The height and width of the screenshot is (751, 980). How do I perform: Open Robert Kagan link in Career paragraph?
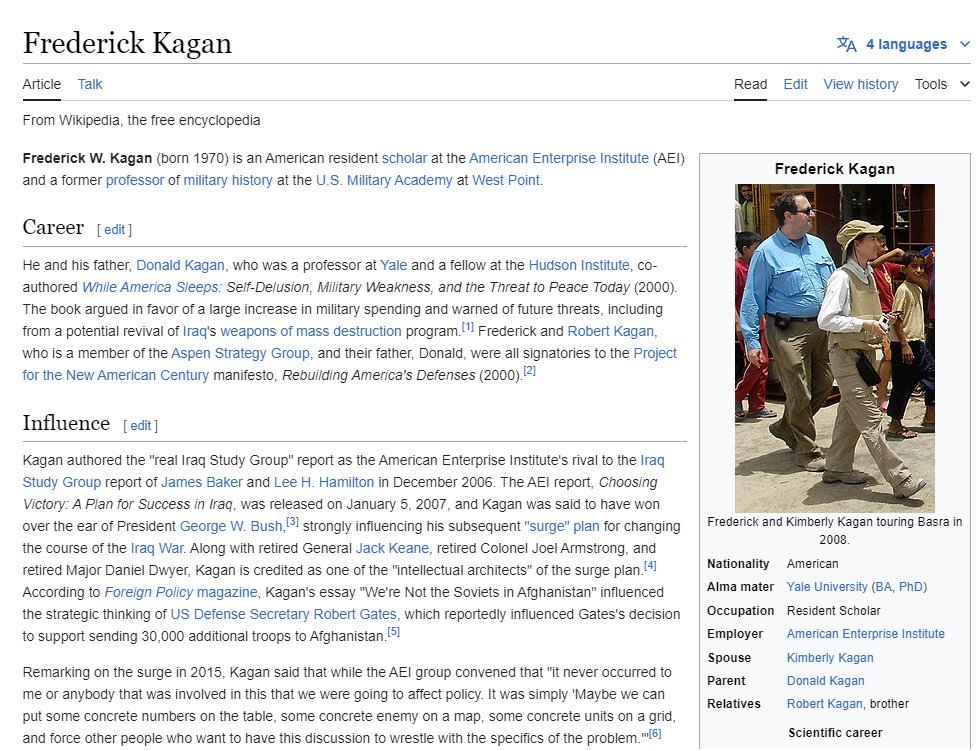(x=610, y=331)
